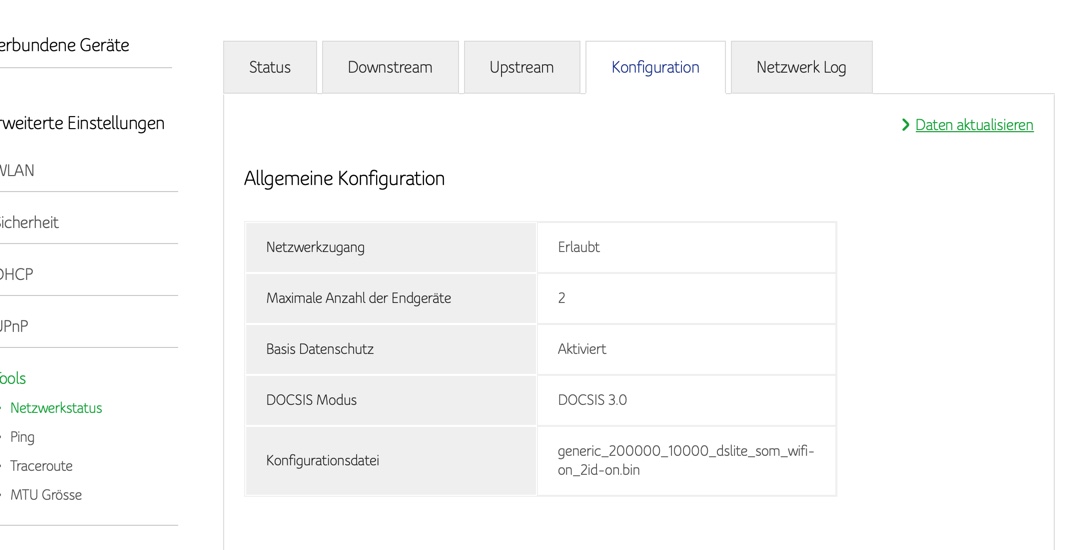Click the Konfigurationsdatei filename value
Screen dimensions: 1077x550
click(x=686, y=460)
